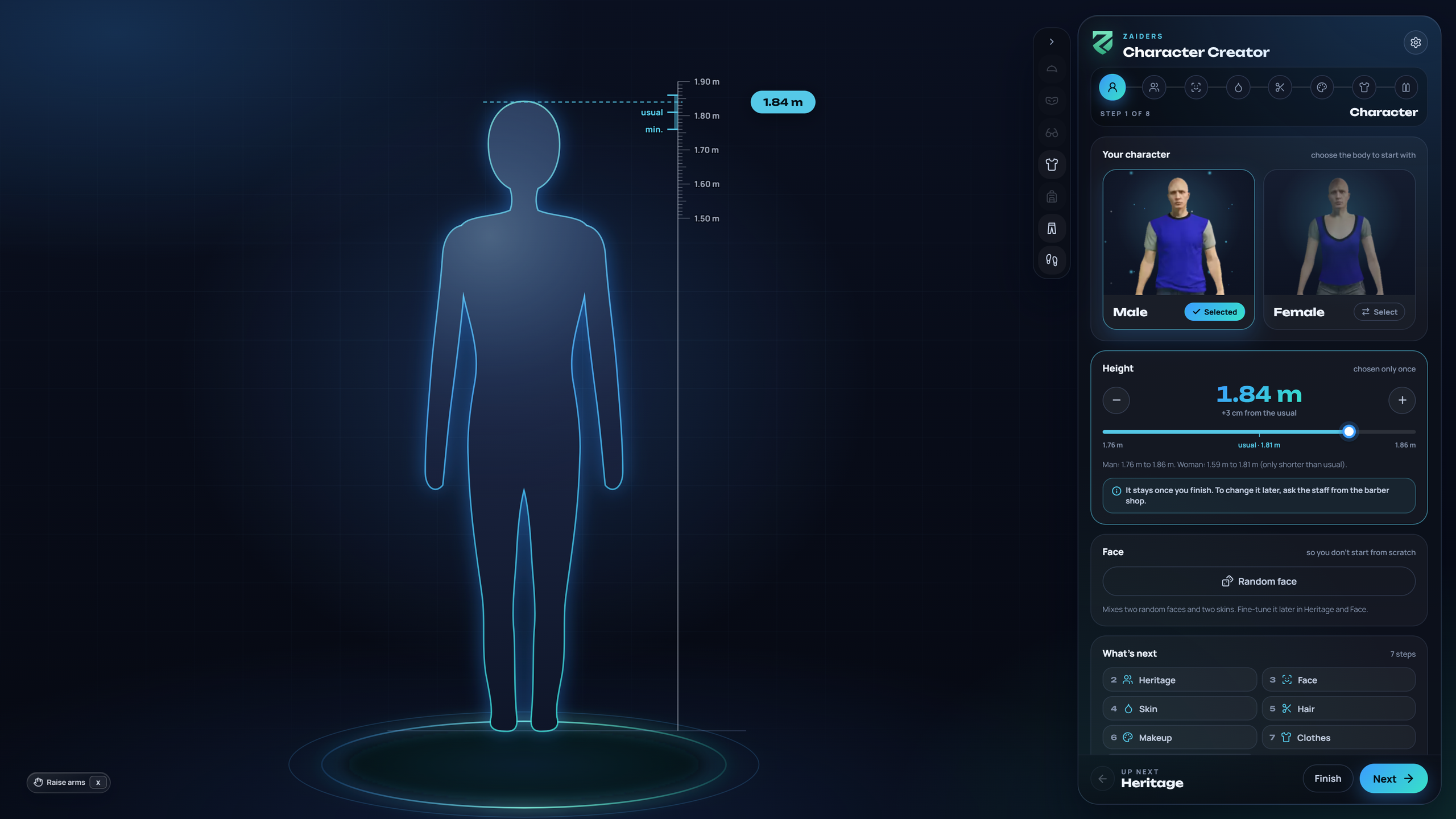Click the Next button
This screenshot has width=1456, height=819.
(x=1393, y=779)
